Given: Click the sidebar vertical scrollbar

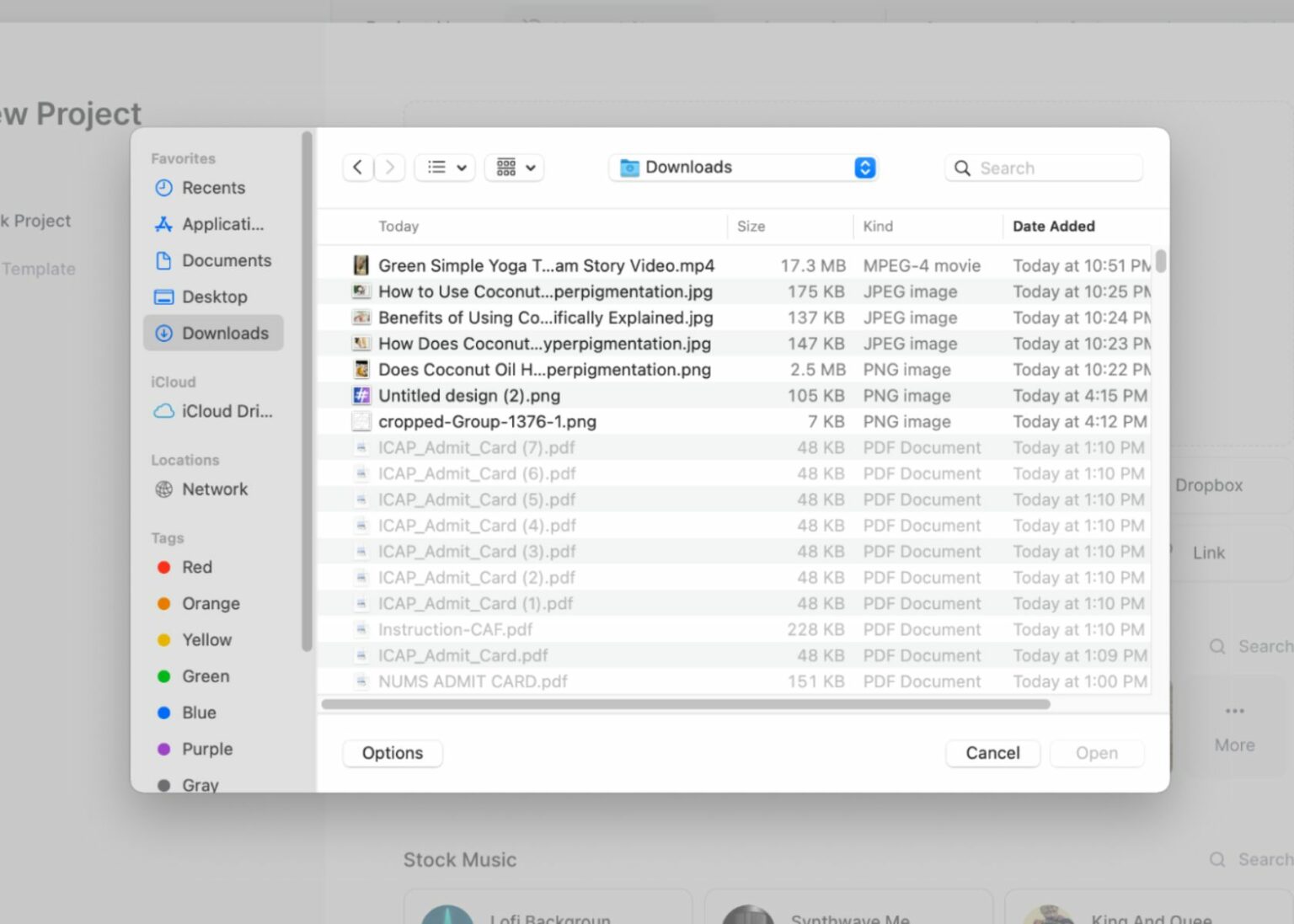Looking at the screenshot, I should (x=307, y=392).
